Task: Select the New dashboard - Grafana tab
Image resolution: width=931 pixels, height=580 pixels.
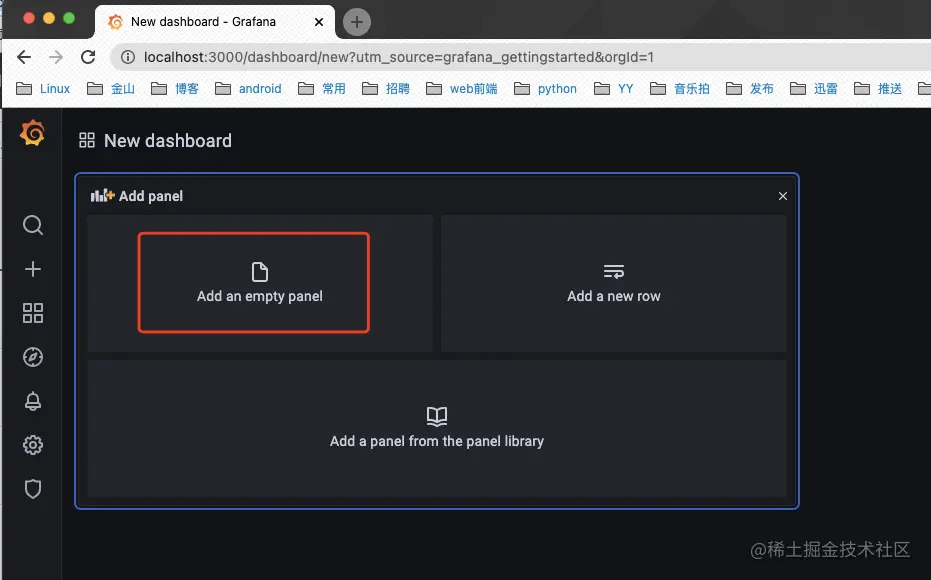Action: pyautogui.click(x=215, y=22)
